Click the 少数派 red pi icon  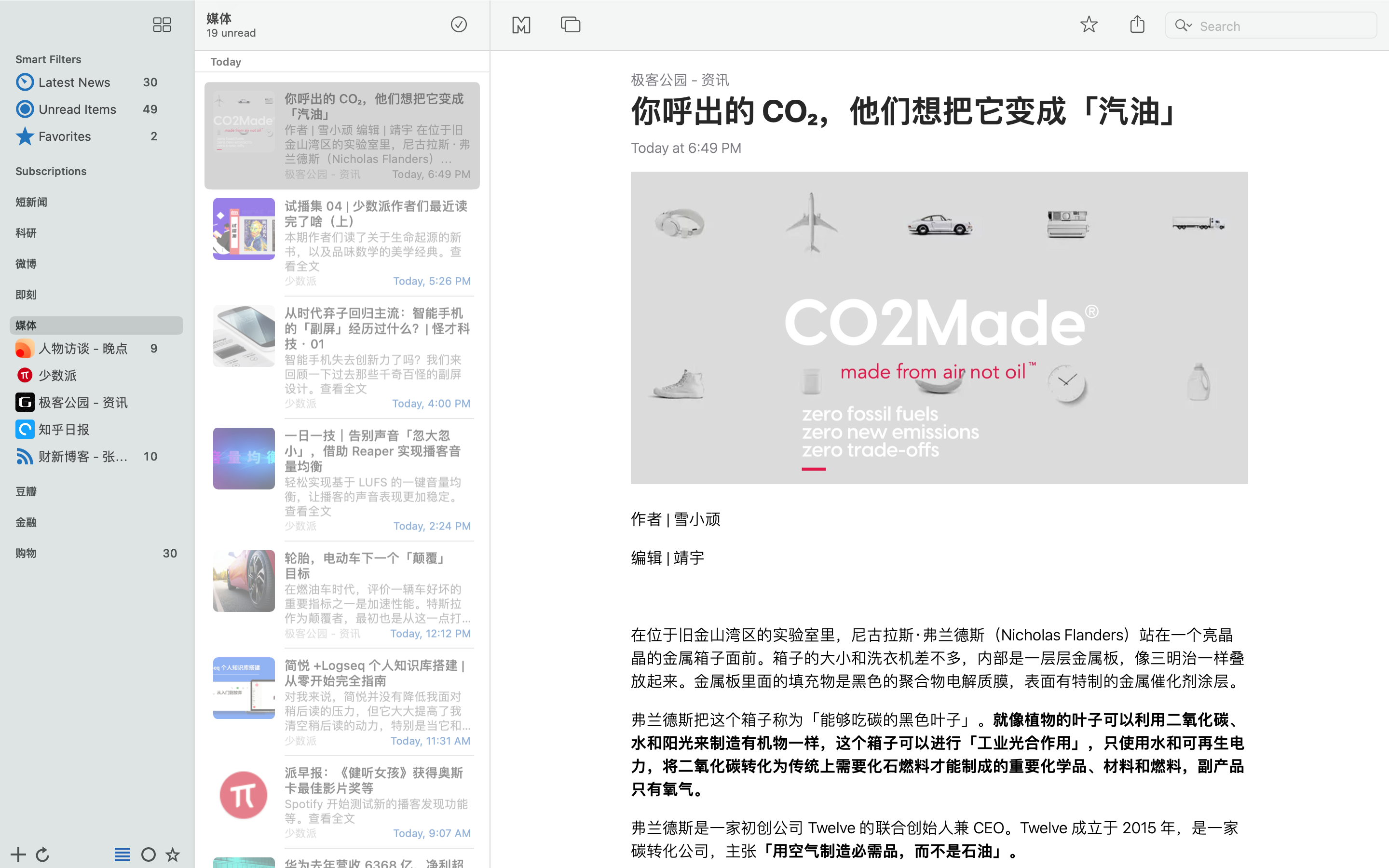coord(25,376)
